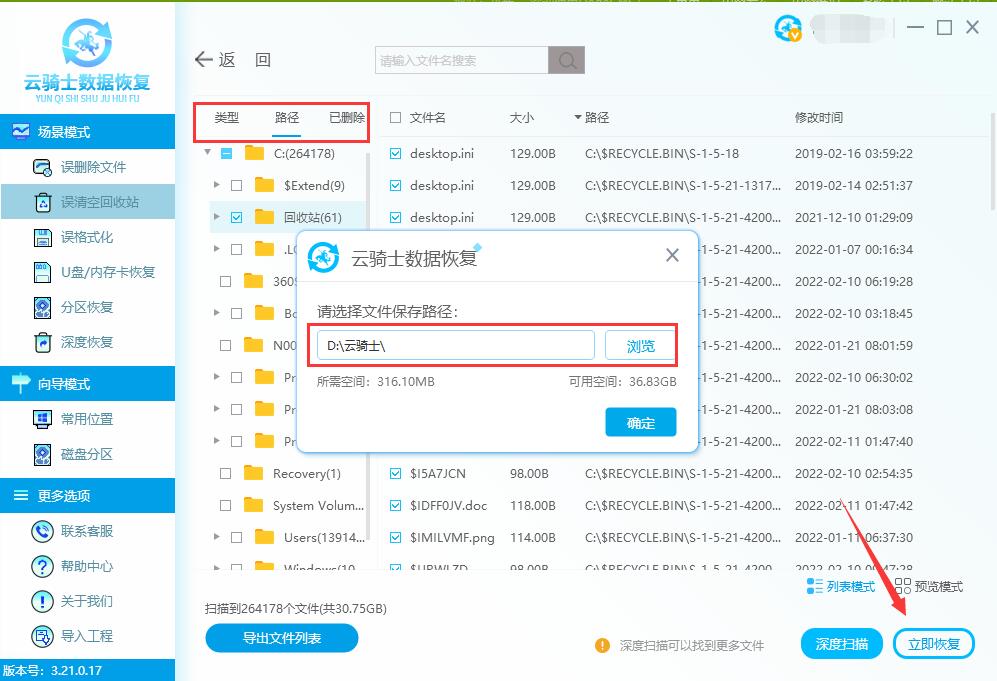Select 磁盘分区 disk partition icon
The image size is (997, 681).
(43, 454)
